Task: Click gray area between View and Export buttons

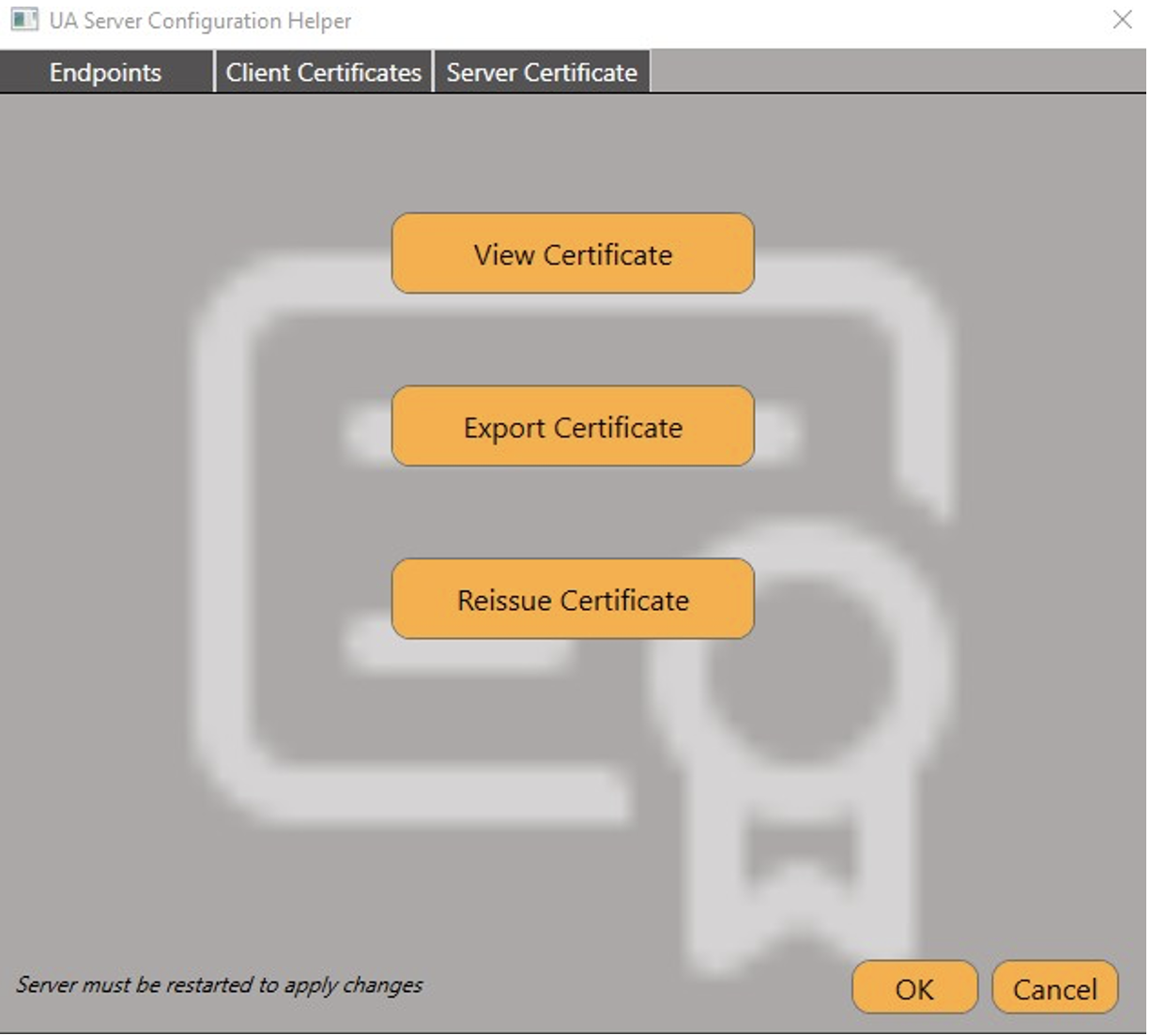Action: click(x=573, y=340)
